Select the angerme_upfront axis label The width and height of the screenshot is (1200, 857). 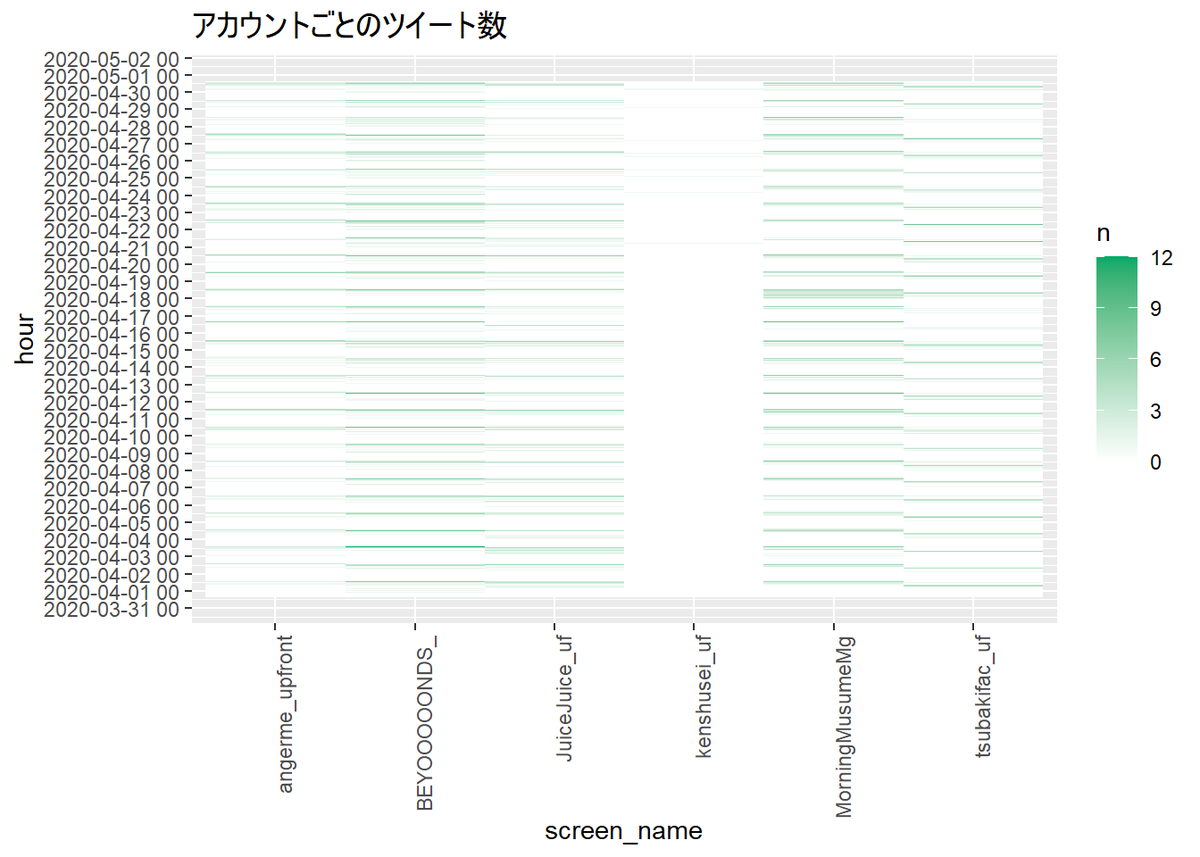coord(287,713)
